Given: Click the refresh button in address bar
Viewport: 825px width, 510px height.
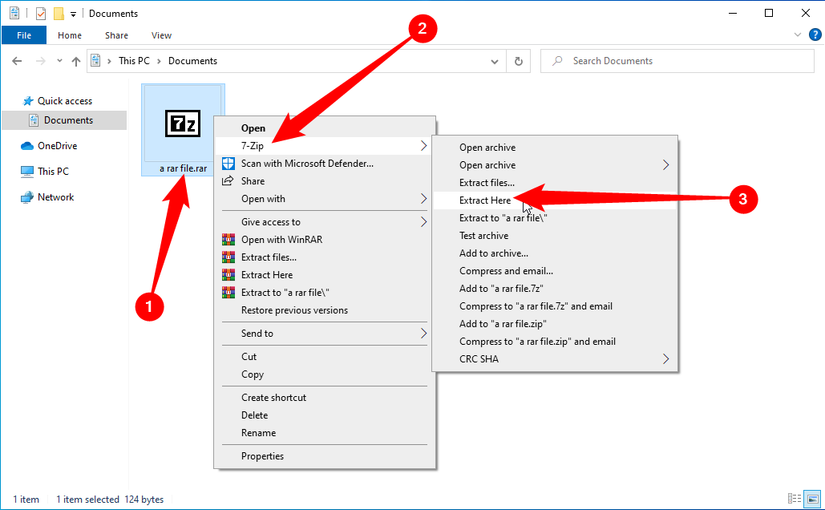Looking at the screenshot, I should point(518,61).
